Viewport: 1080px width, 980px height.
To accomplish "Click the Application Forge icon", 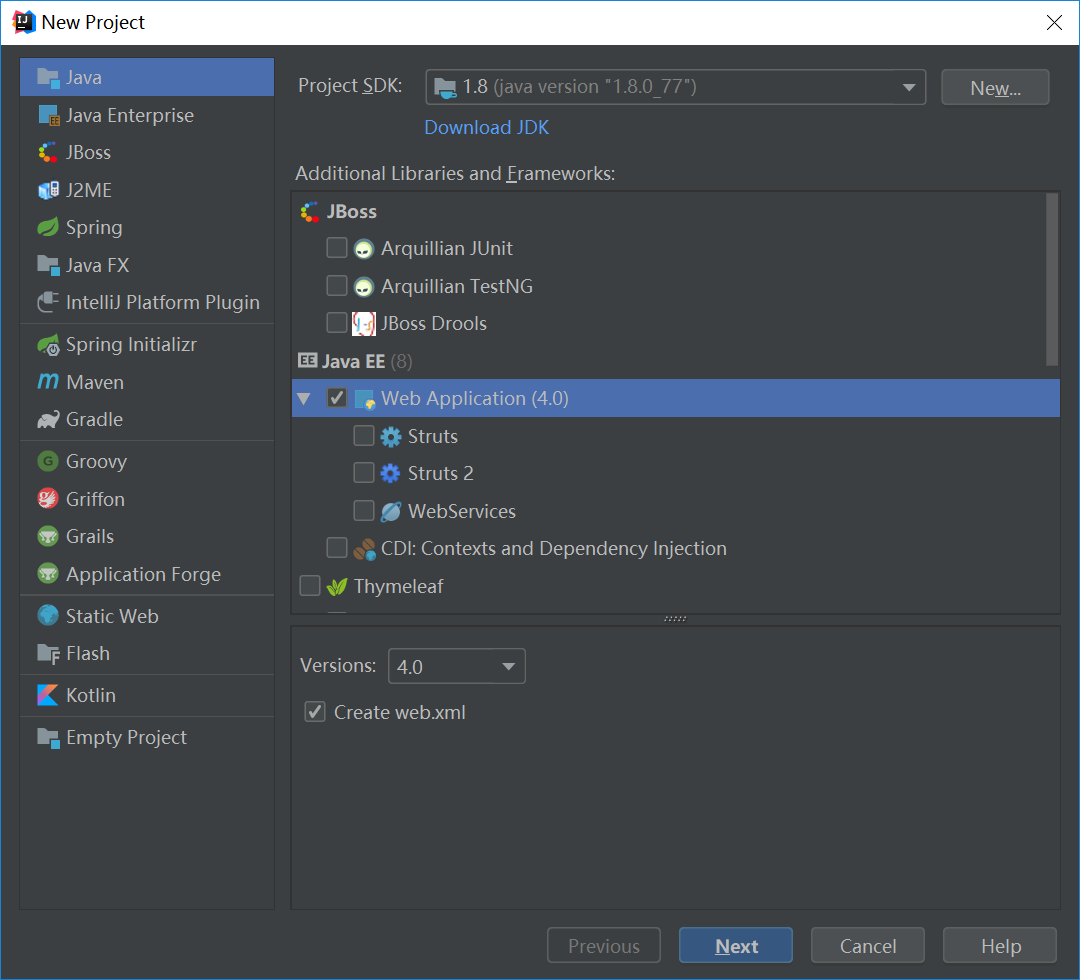I will pyautogui.click(x=48, y=574).
